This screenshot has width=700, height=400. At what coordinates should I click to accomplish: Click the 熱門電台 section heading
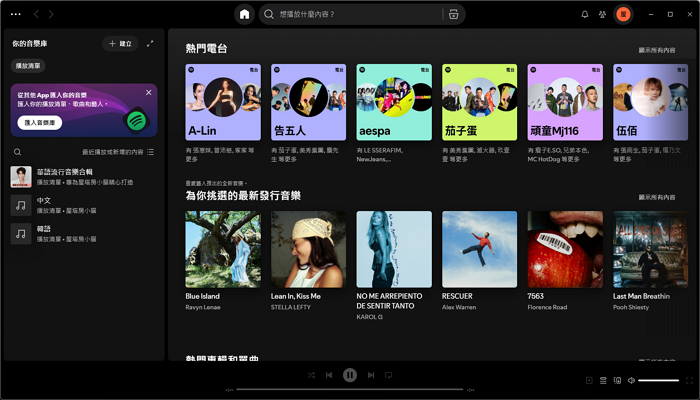(x=206, y=49)
